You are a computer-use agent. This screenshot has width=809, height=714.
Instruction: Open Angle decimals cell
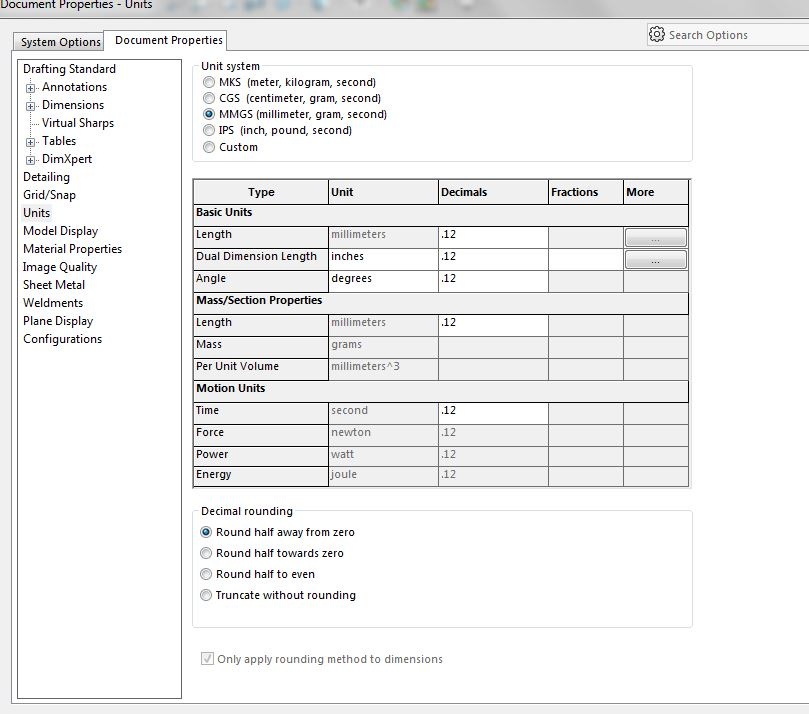coord(493,281)
